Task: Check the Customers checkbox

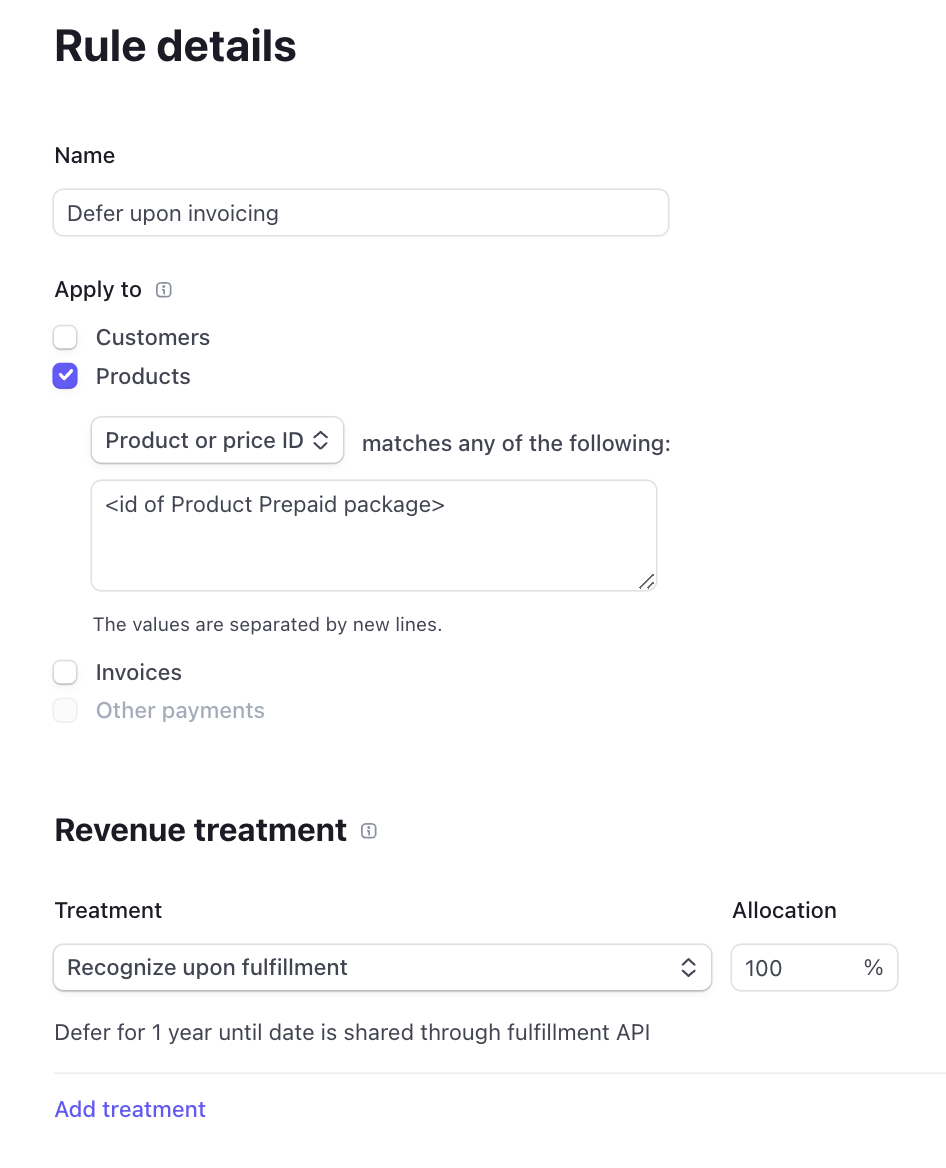Action: click(65, 337)
